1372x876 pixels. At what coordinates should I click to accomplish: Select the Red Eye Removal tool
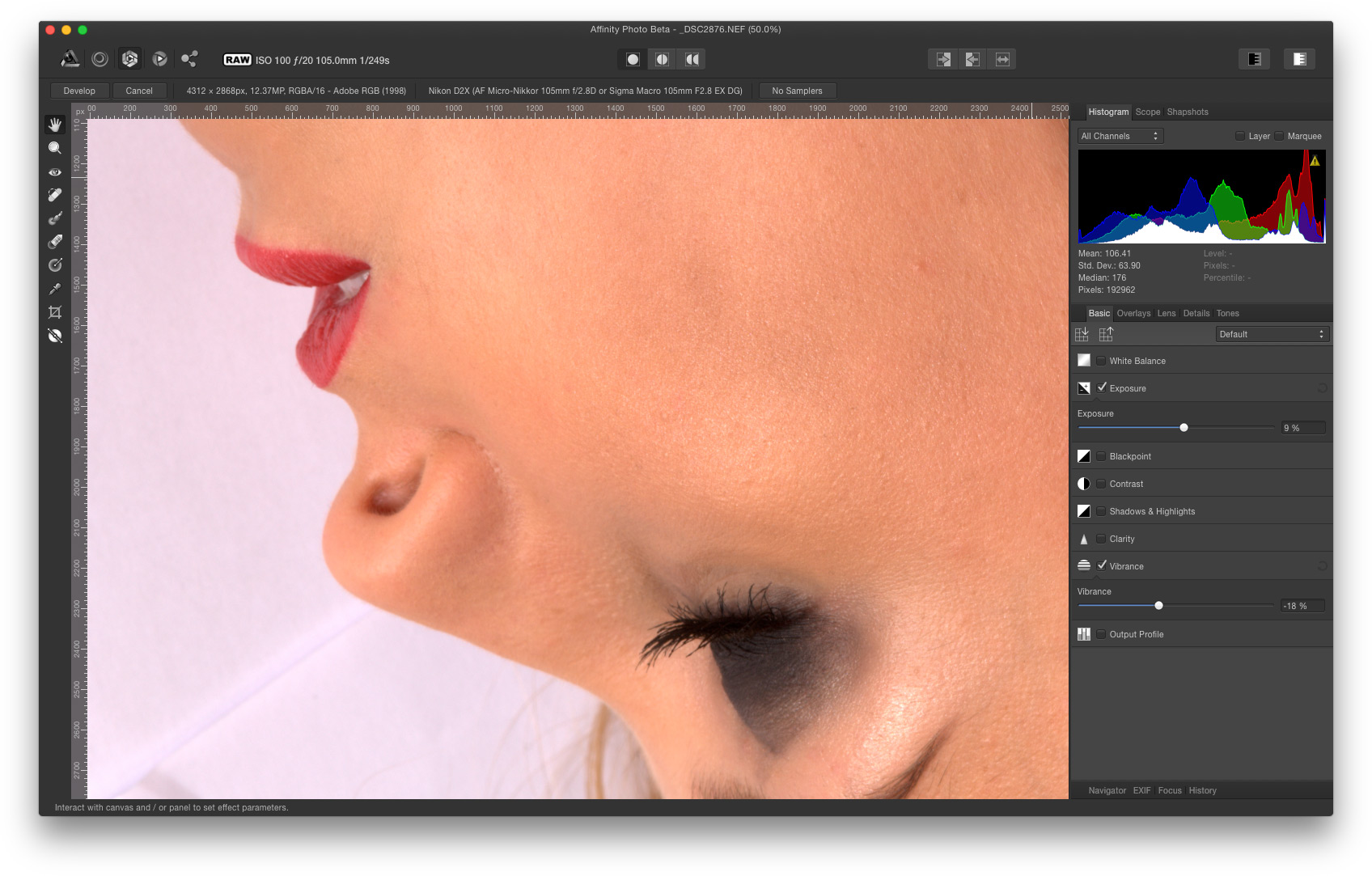(55, 172)
